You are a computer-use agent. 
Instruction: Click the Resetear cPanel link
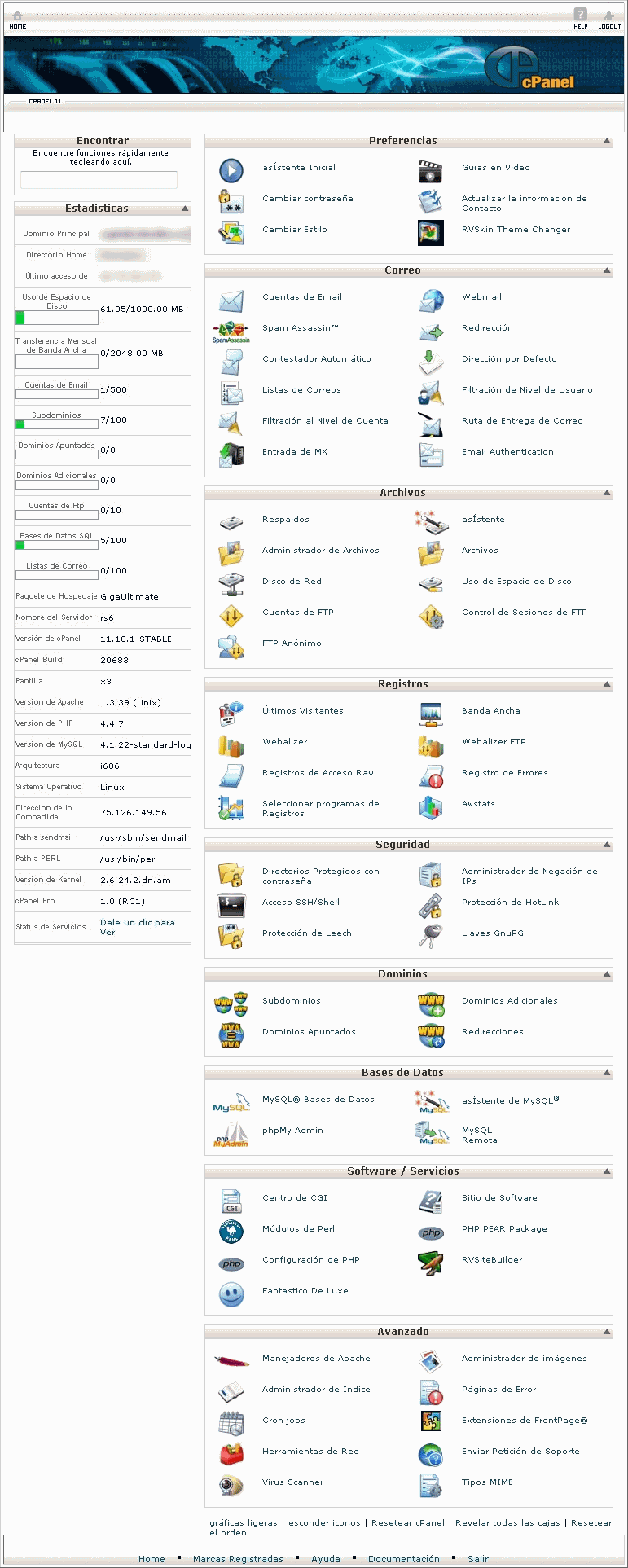point(408,1522)
